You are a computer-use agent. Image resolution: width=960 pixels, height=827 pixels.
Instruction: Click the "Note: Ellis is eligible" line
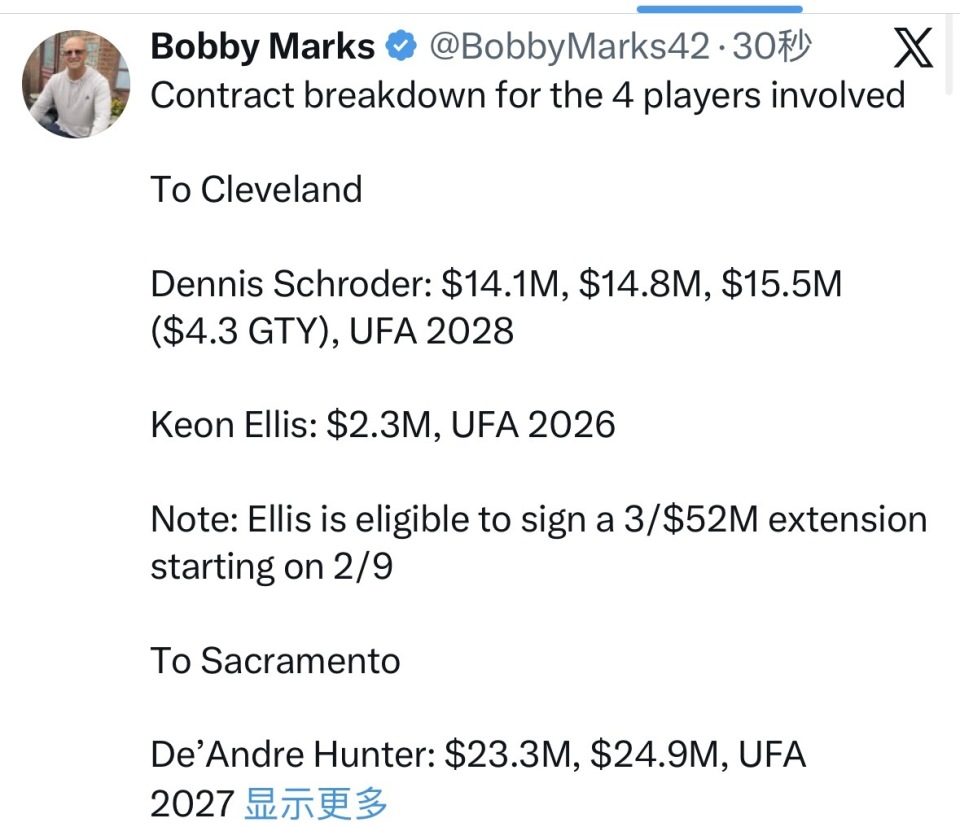coord(538,520)
